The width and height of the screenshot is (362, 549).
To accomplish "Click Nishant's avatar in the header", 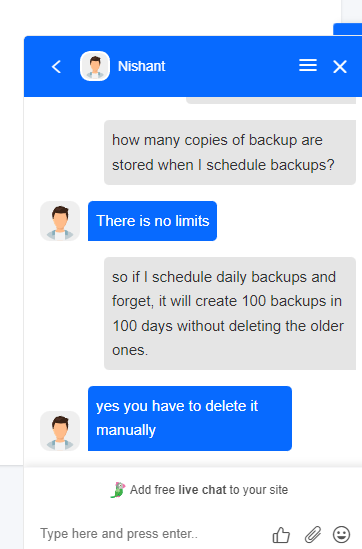I will click(95, 66).
